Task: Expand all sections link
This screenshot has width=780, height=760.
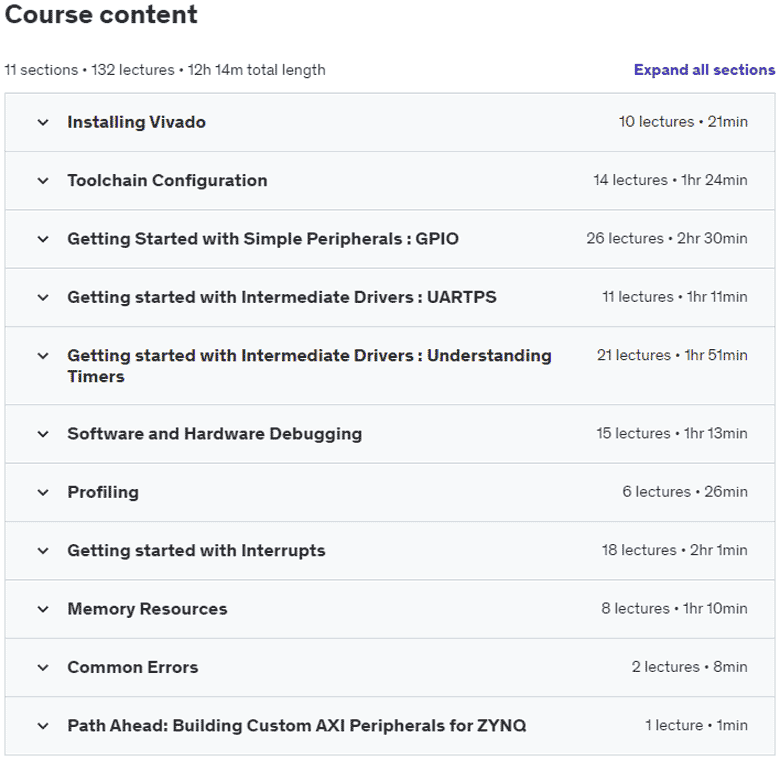Action: [704, 70]
